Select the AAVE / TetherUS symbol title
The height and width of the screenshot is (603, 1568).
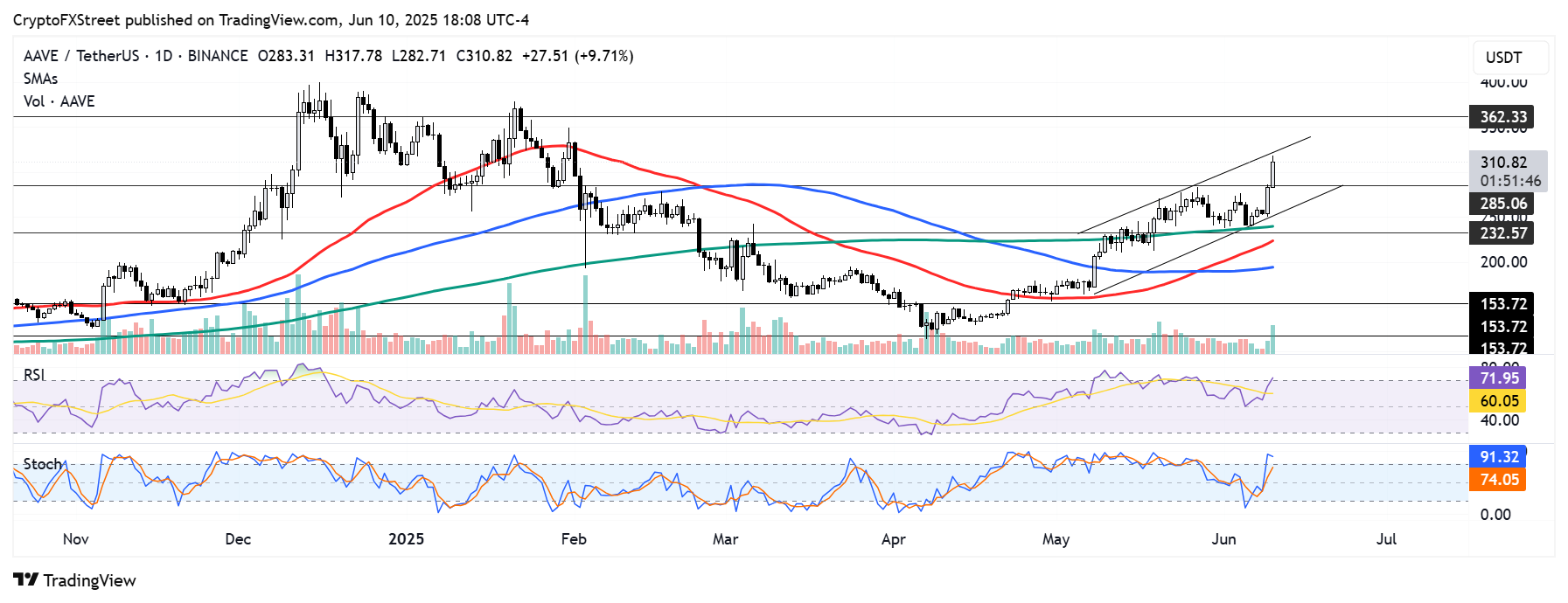point(80,56)
